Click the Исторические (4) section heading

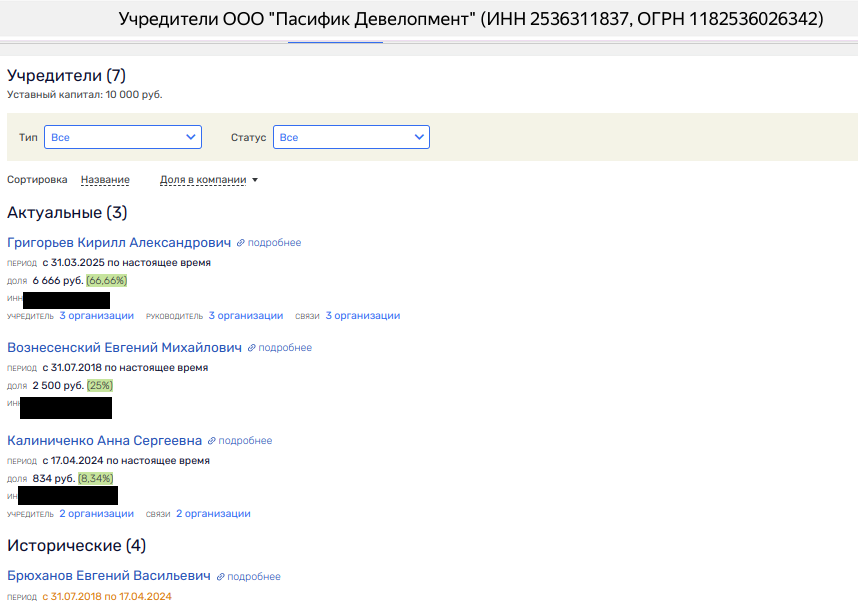click(77, 545)
